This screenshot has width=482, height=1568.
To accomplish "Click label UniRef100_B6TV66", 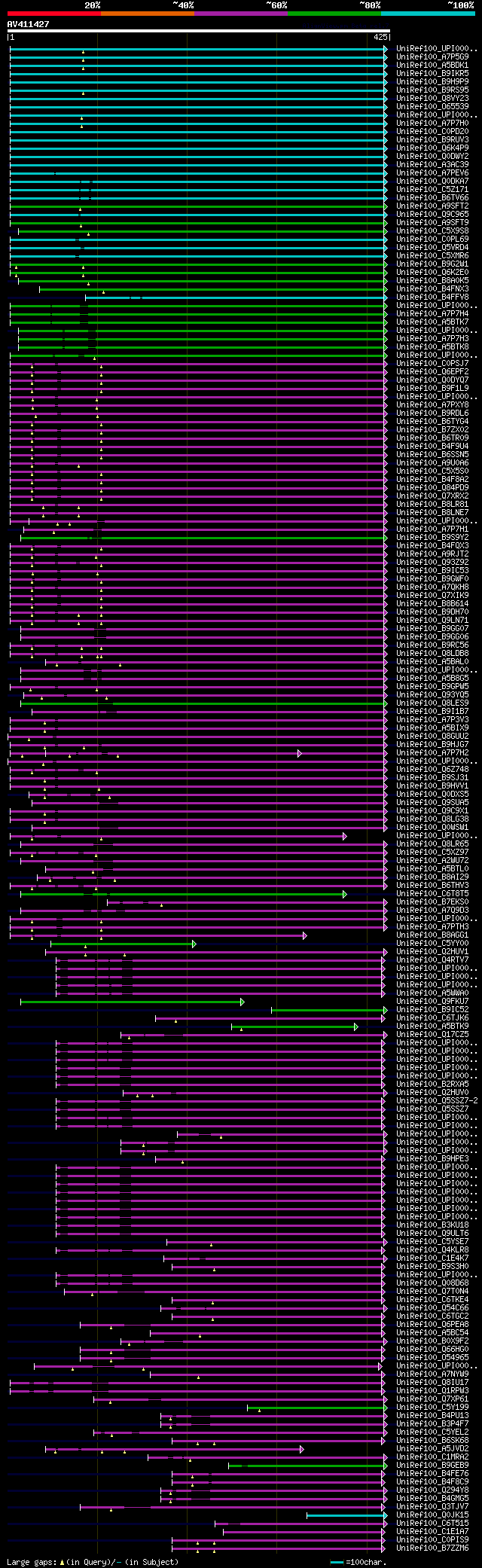I will tap(432, 197).
